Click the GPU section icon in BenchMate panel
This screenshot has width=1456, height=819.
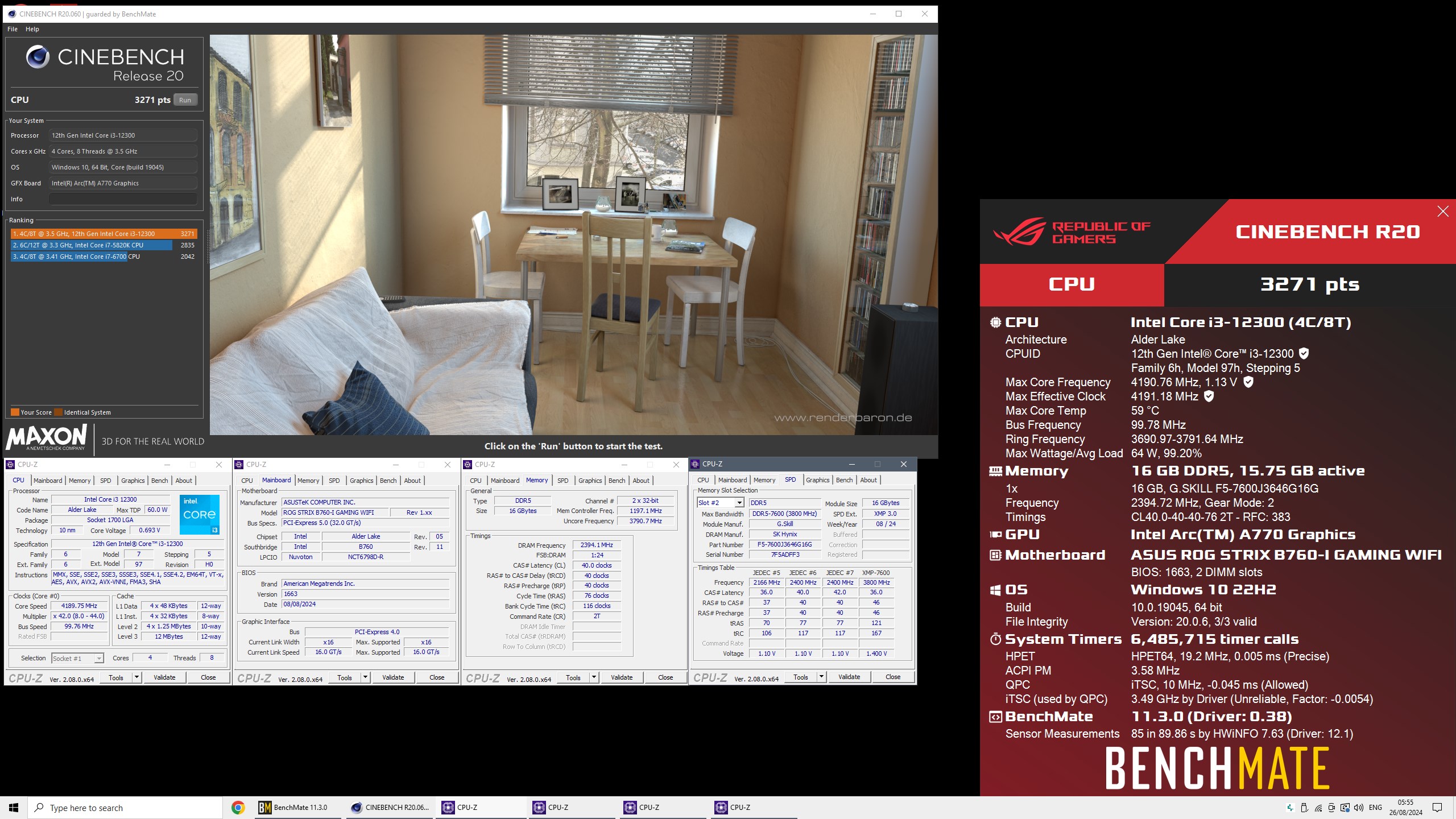pos(995,535)
